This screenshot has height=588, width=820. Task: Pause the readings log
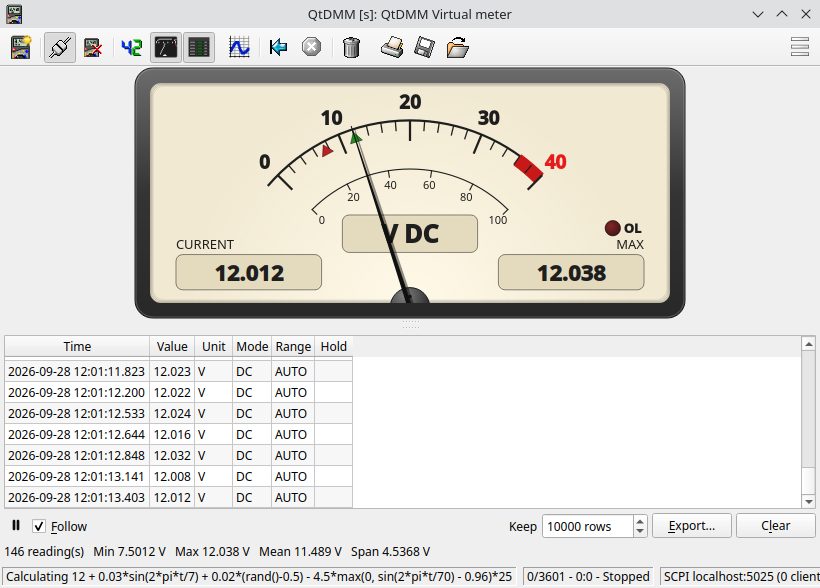[x=16, y=525]
